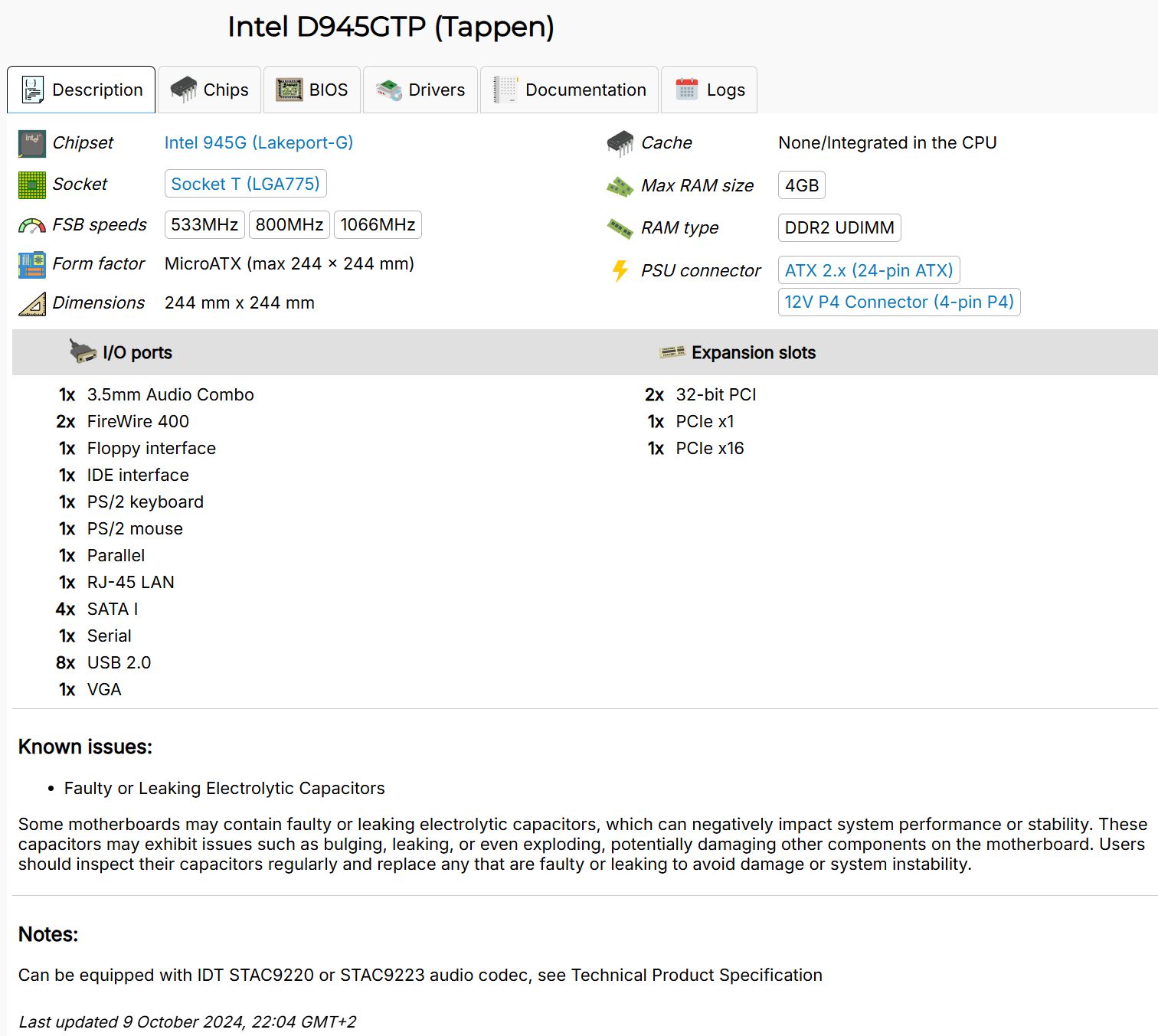Click the I/O ports connector icon
This screenshot has width=1158, height=1036.
(82, 351)
